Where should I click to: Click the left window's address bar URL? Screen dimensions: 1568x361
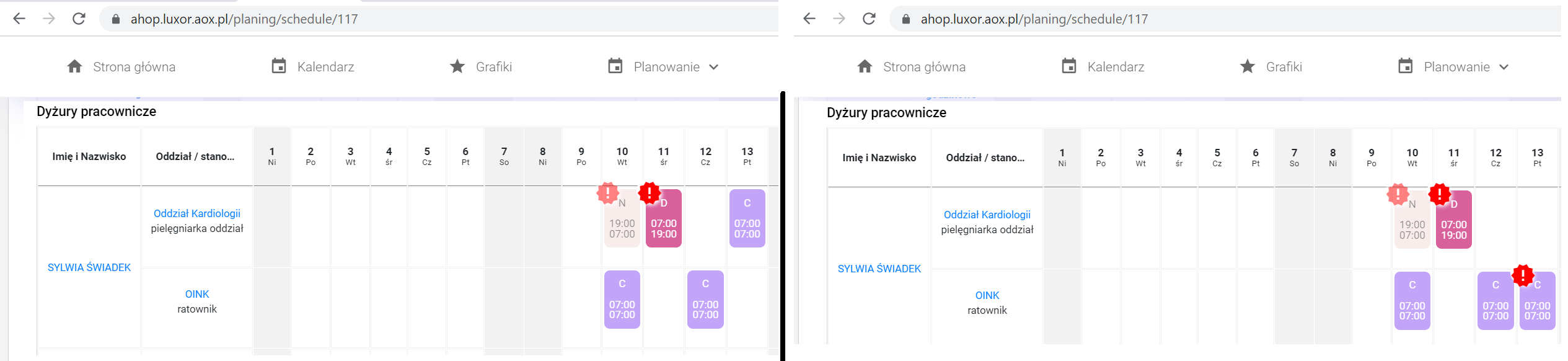[x=244, y=19]
